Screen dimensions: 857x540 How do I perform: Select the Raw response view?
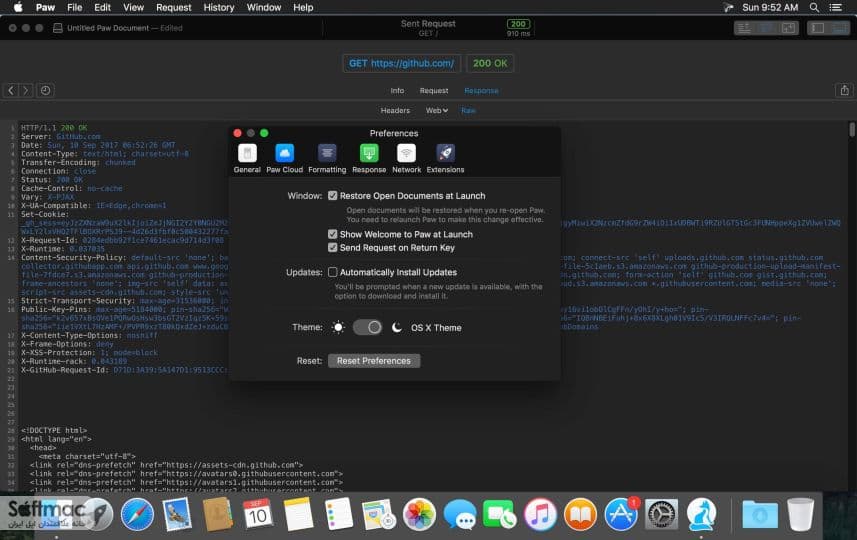click(x=468, y=110)
